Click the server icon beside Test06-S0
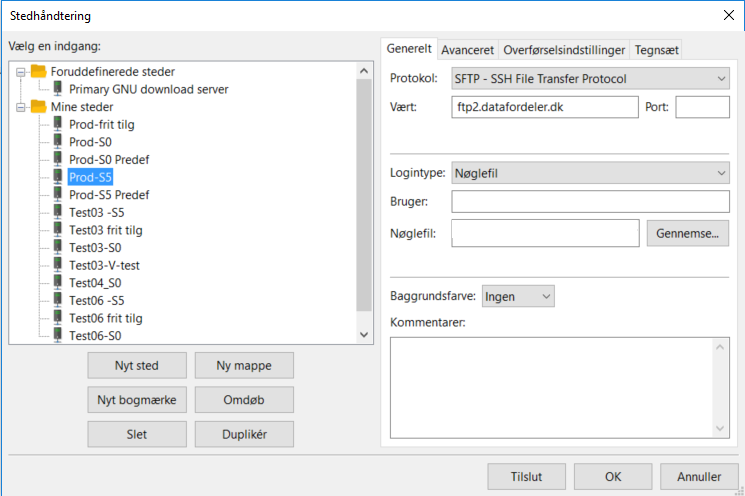The width and height of the screenshot is (745, 496). pyautogui.click(x=58, y=336)
